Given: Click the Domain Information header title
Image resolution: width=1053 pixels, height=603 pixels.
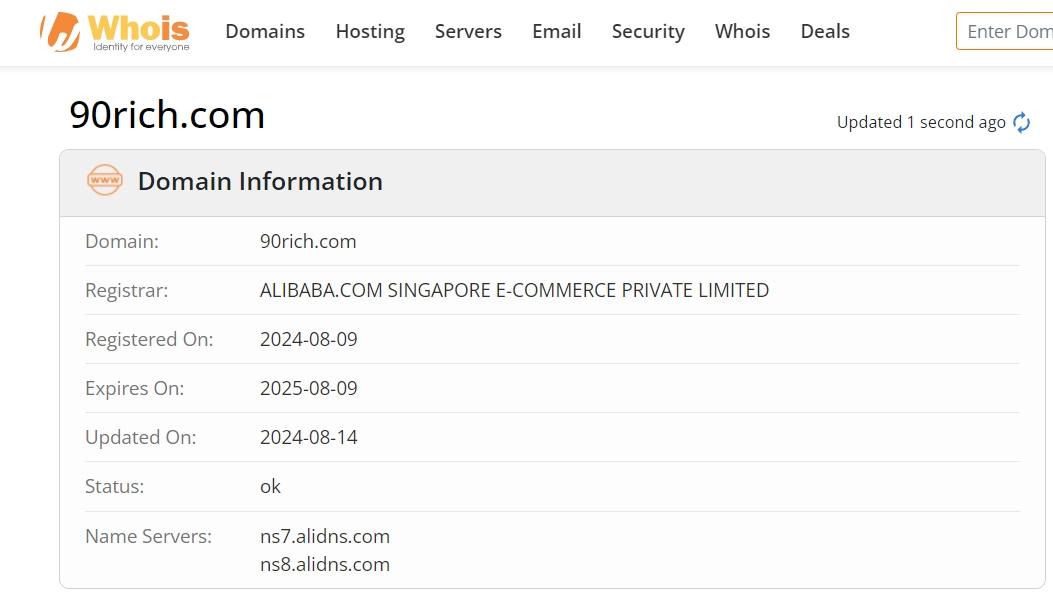Looking at the screenshot, I should pos(261,181).
